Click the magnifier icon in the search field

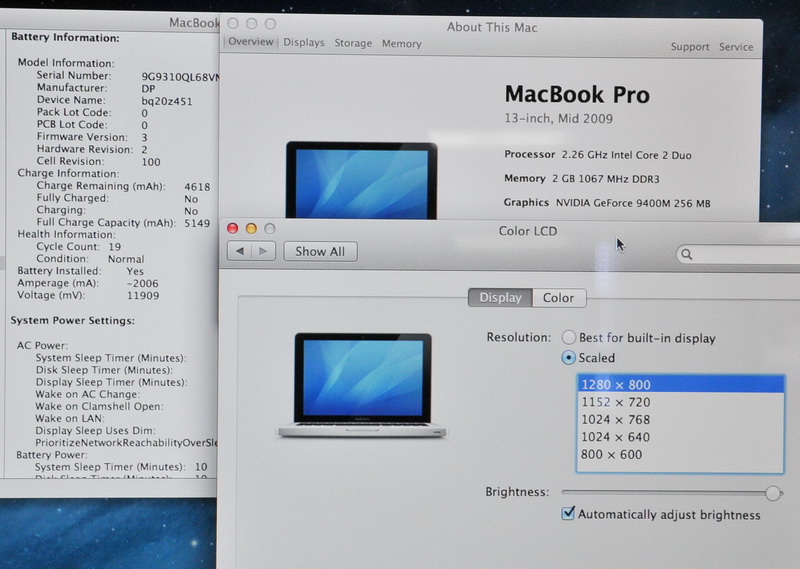point(687,254)
